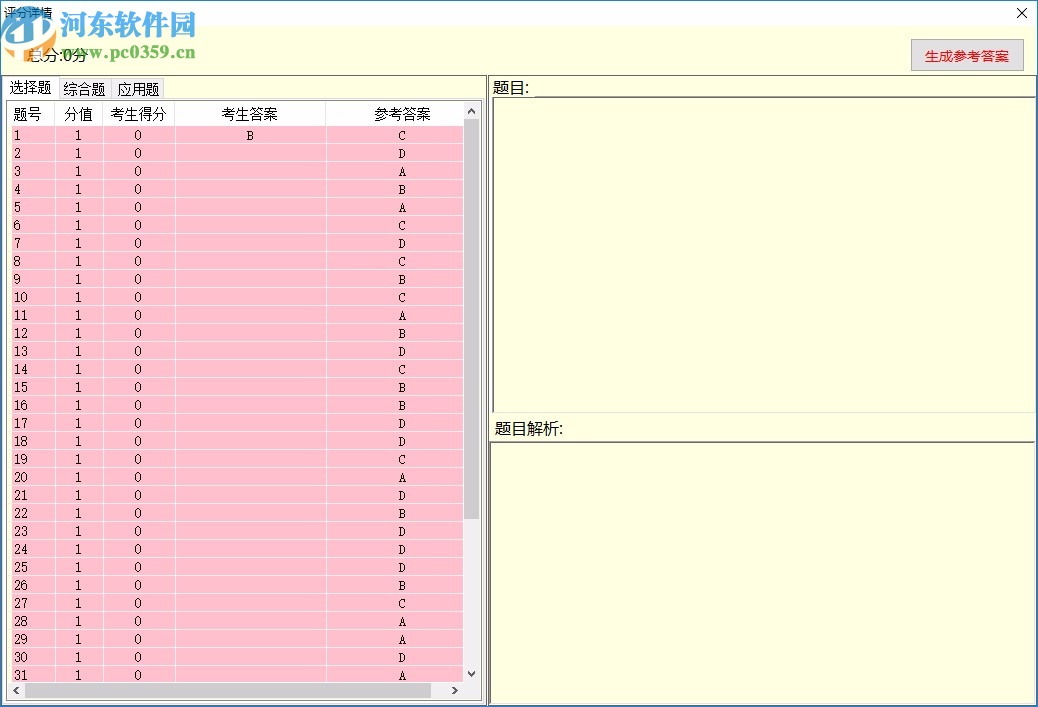This screenshot has height=707, width=1038.
Task: Select reference answer for question 30
Action: point(402,657)
